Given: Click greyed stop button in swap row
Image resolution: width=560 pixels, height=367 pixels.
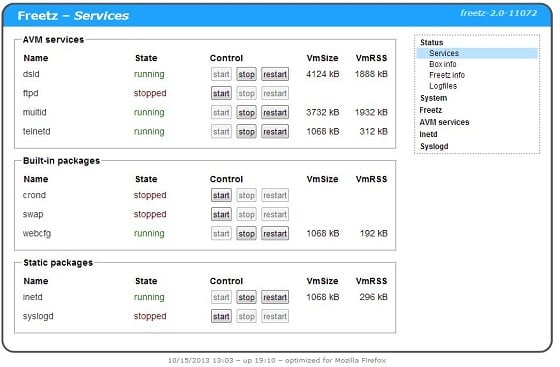Looking at the screenshot, I should click(x=246, y=215).
